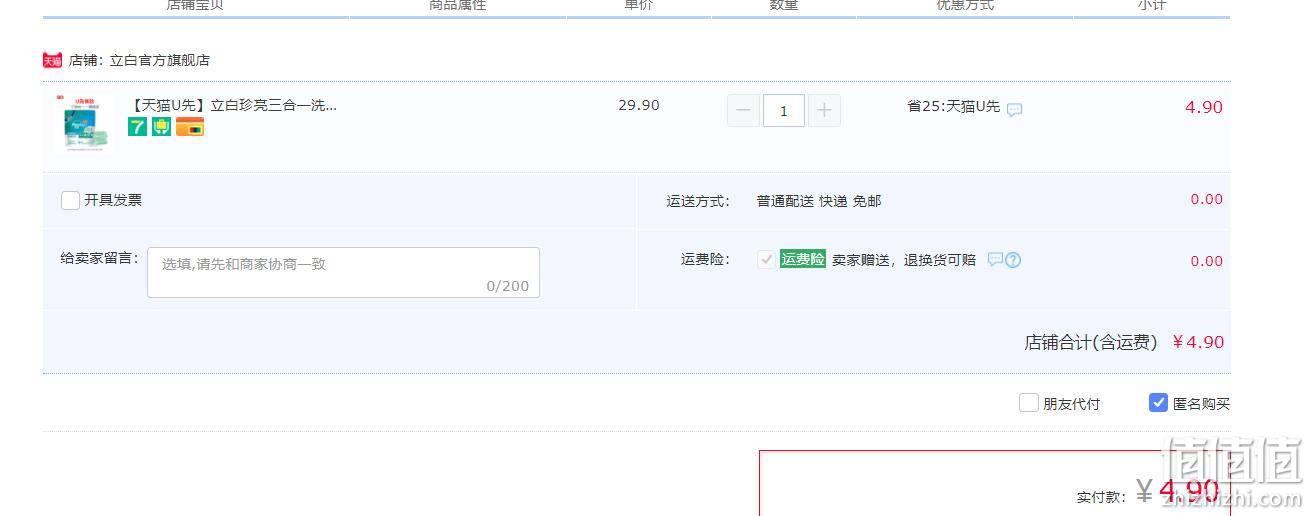
Task: Click the 实付款 label
Action: [1101, 496]
